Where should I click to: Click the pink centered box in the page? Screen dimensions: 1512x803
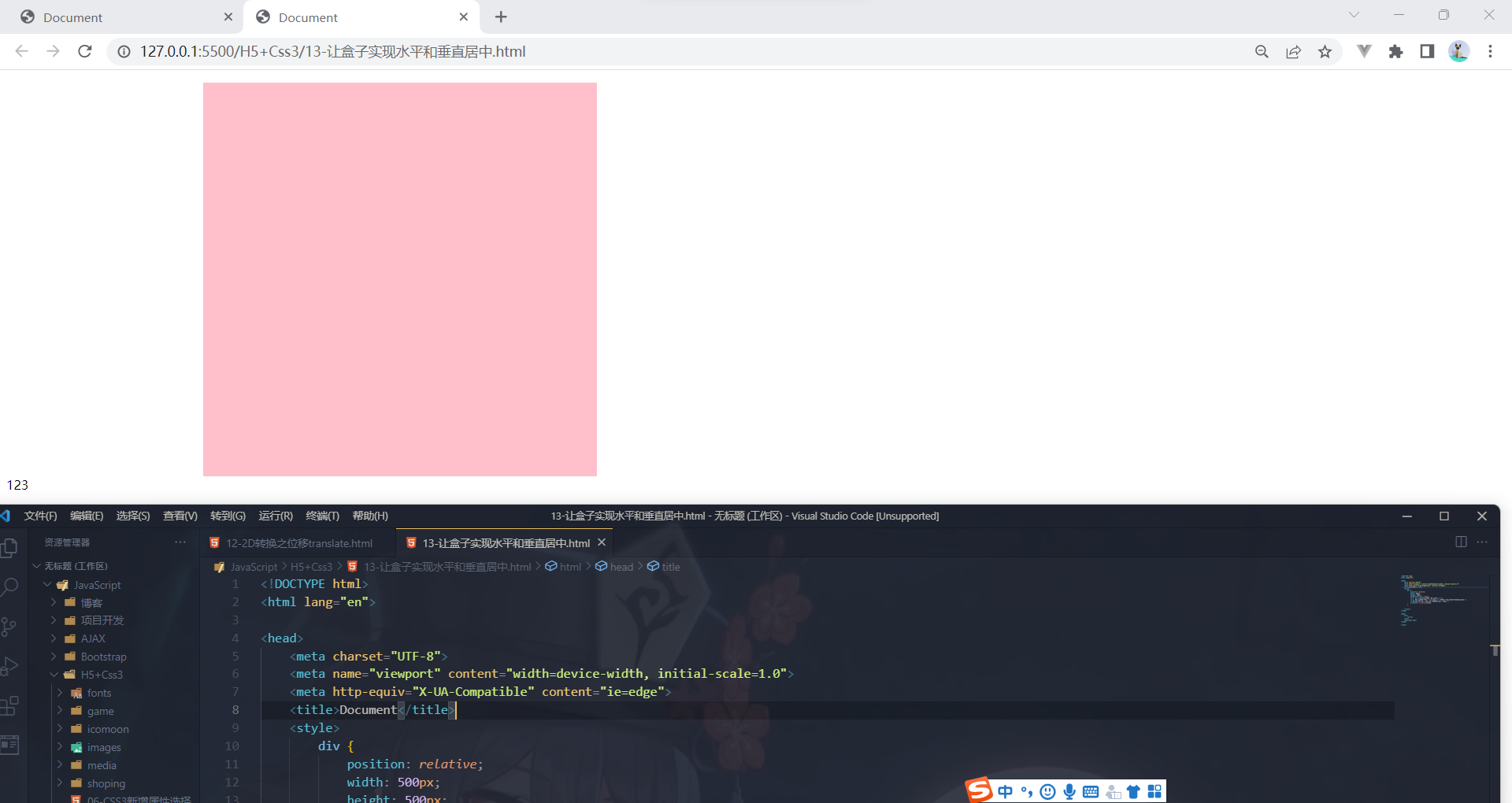click(399, 279)
